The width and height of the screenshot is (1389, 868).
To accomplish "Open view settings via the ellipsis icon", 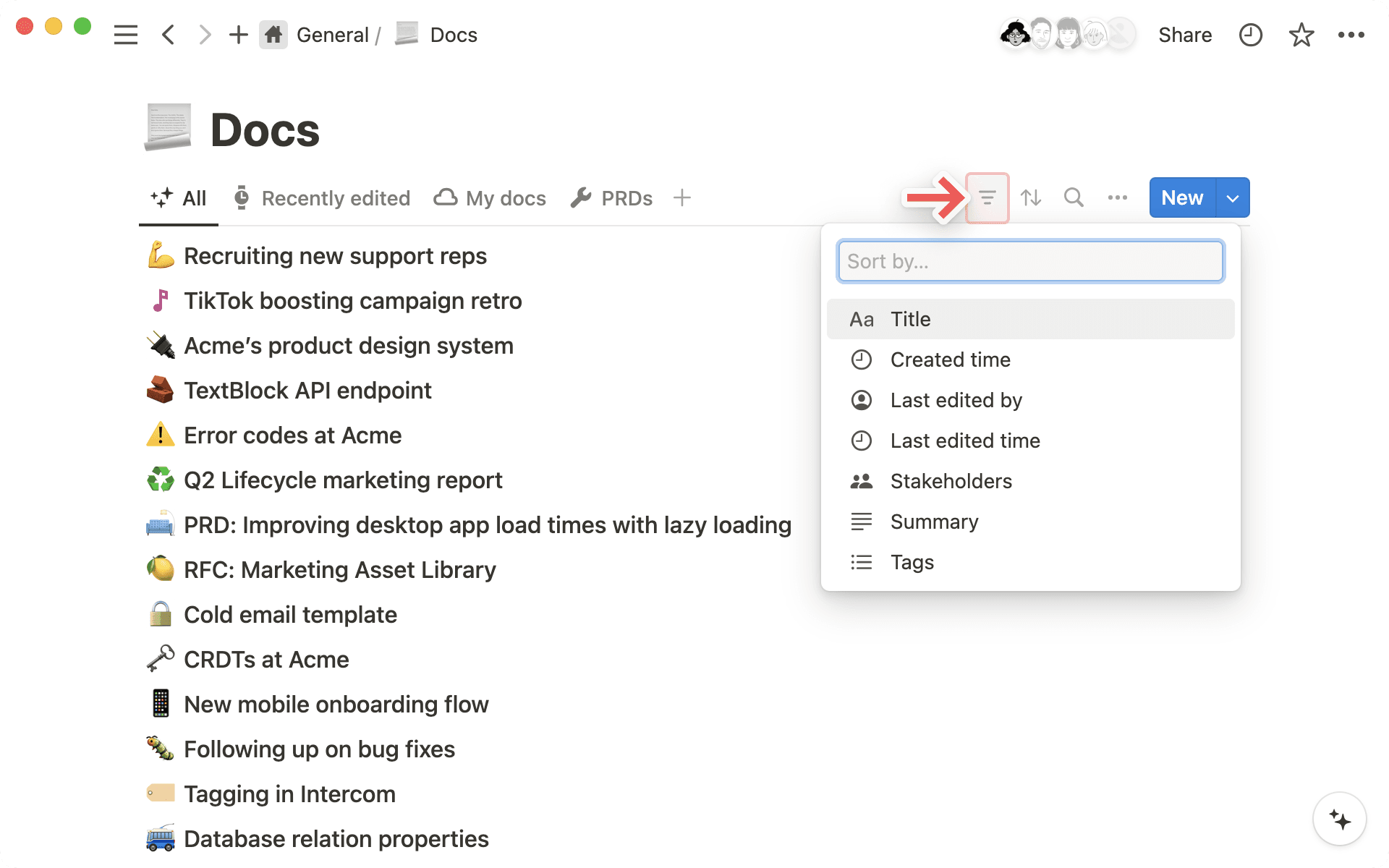I will pyautogui.click(x=1117, y=197).
